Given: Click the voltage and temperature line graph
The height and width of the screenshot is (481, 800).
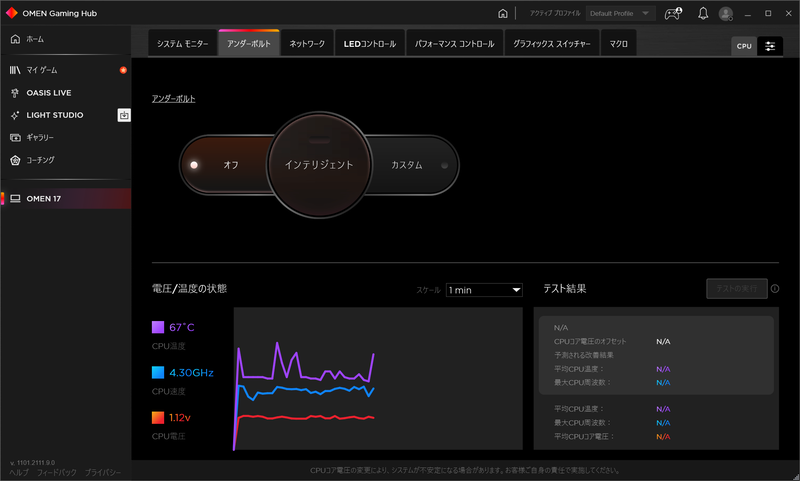Looking at the screenshot, I should pos(378,378).
